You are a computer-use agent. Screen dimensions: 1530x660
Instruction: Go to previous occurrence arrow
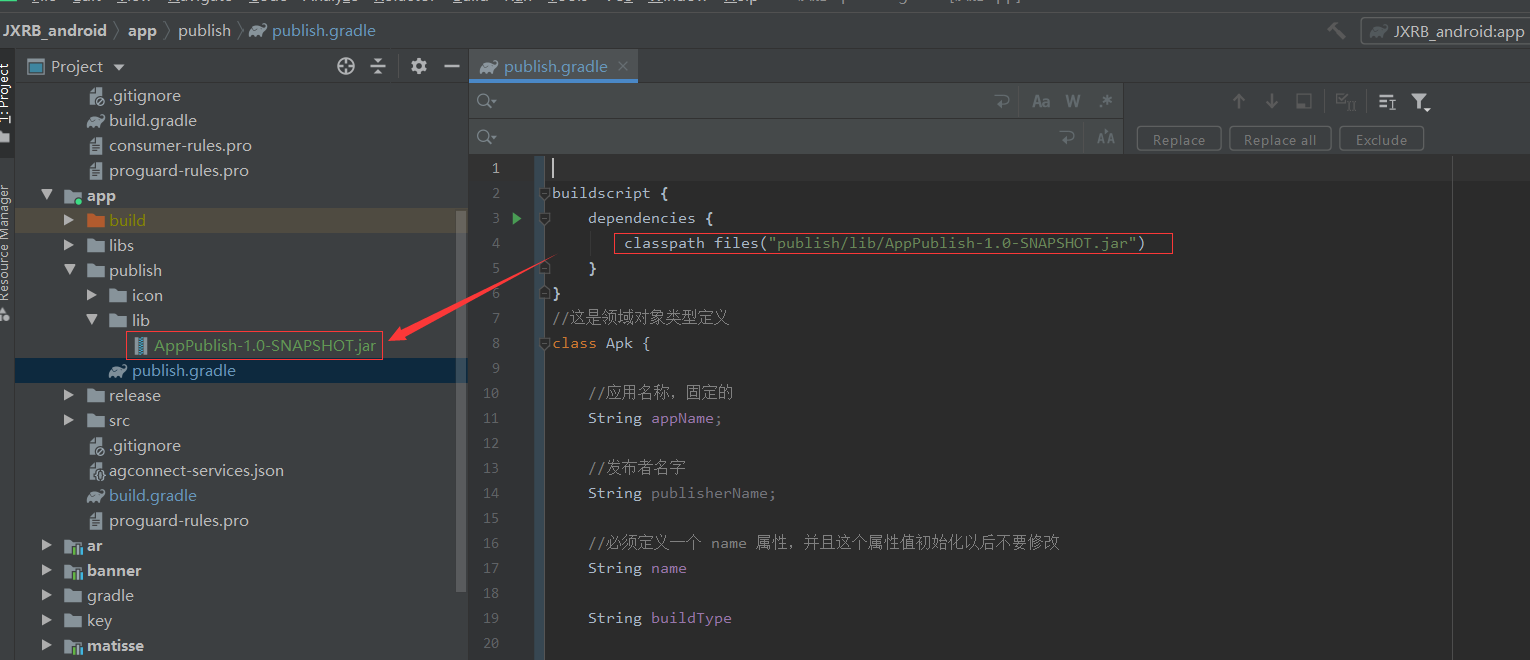[x=1239, y=101]
